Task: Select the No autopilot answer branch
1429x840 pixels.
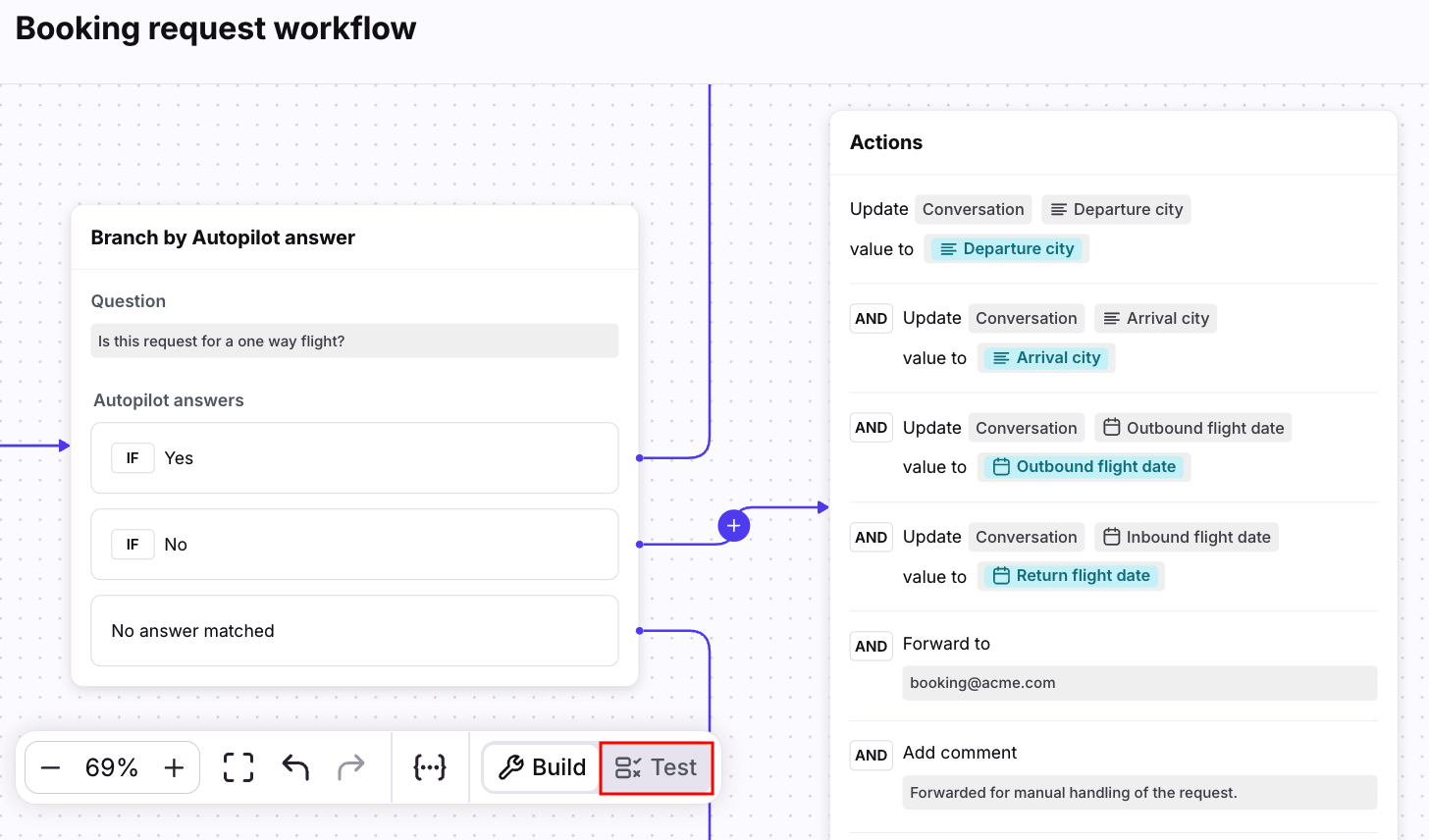Action: [x=354, y=545]
